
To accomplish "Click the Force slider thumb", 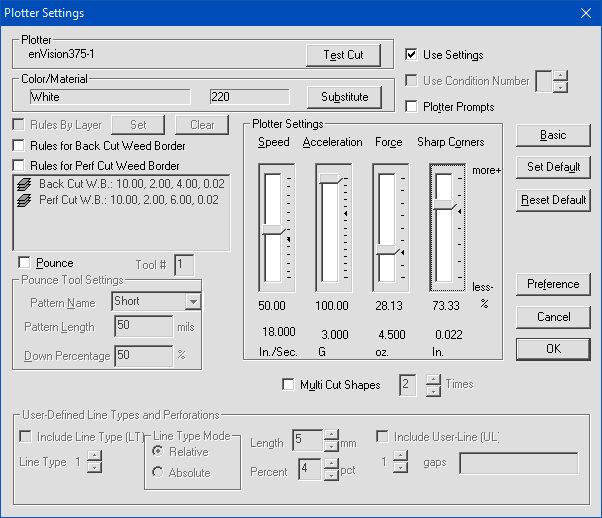I will 388,250.
